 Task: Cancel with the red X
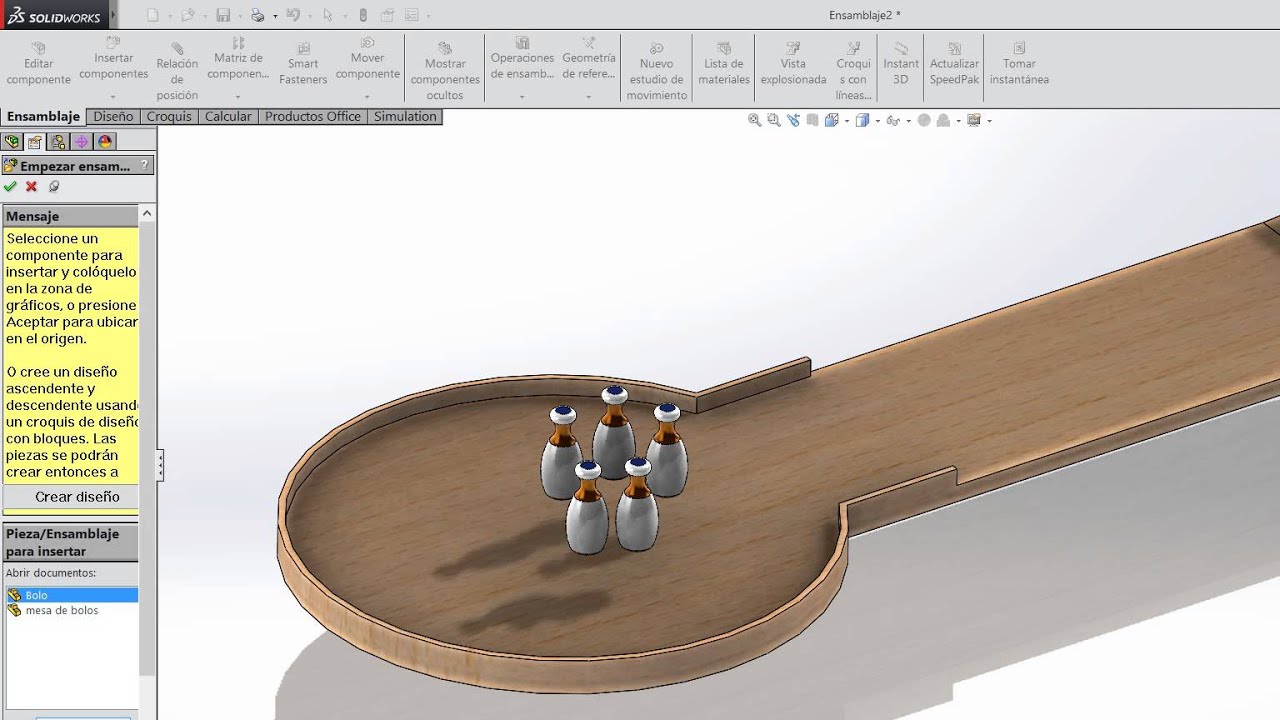tap(31, 186)
